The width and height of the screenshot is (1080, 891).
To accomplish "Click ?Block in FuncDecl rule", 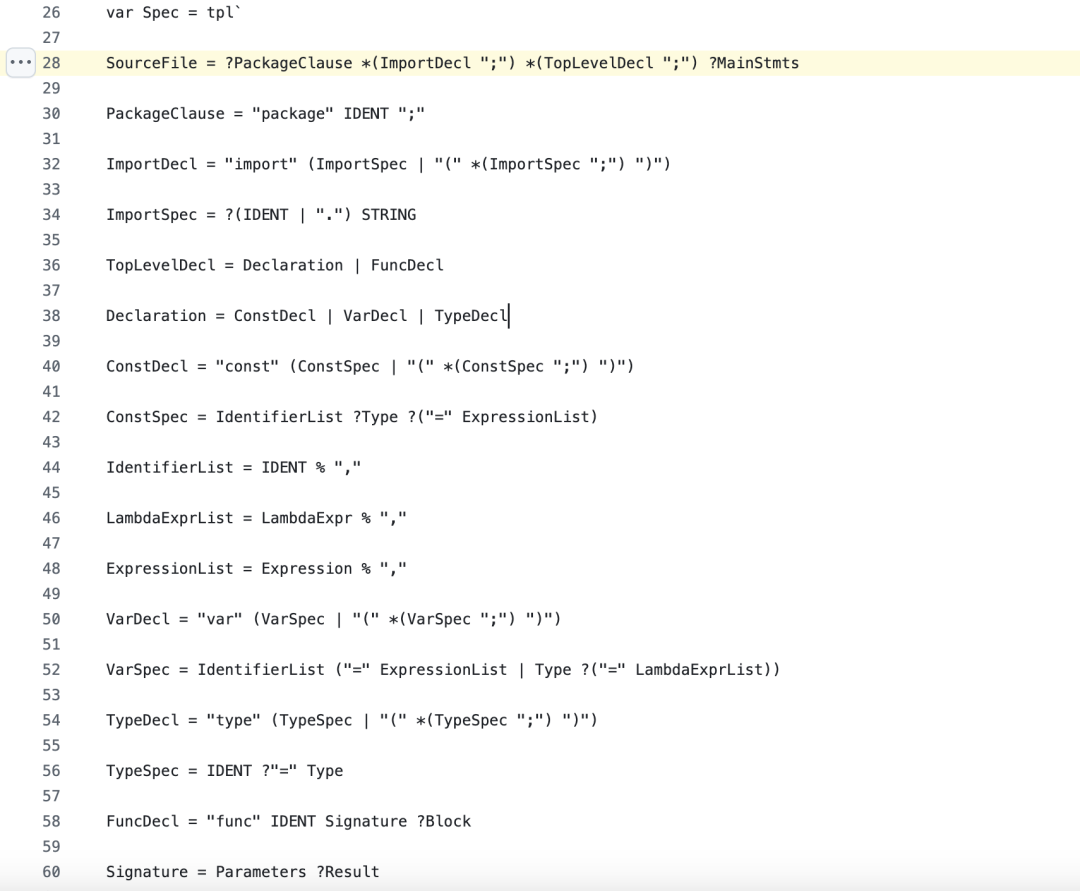I will pyautogui.click(x=444, y=821).
